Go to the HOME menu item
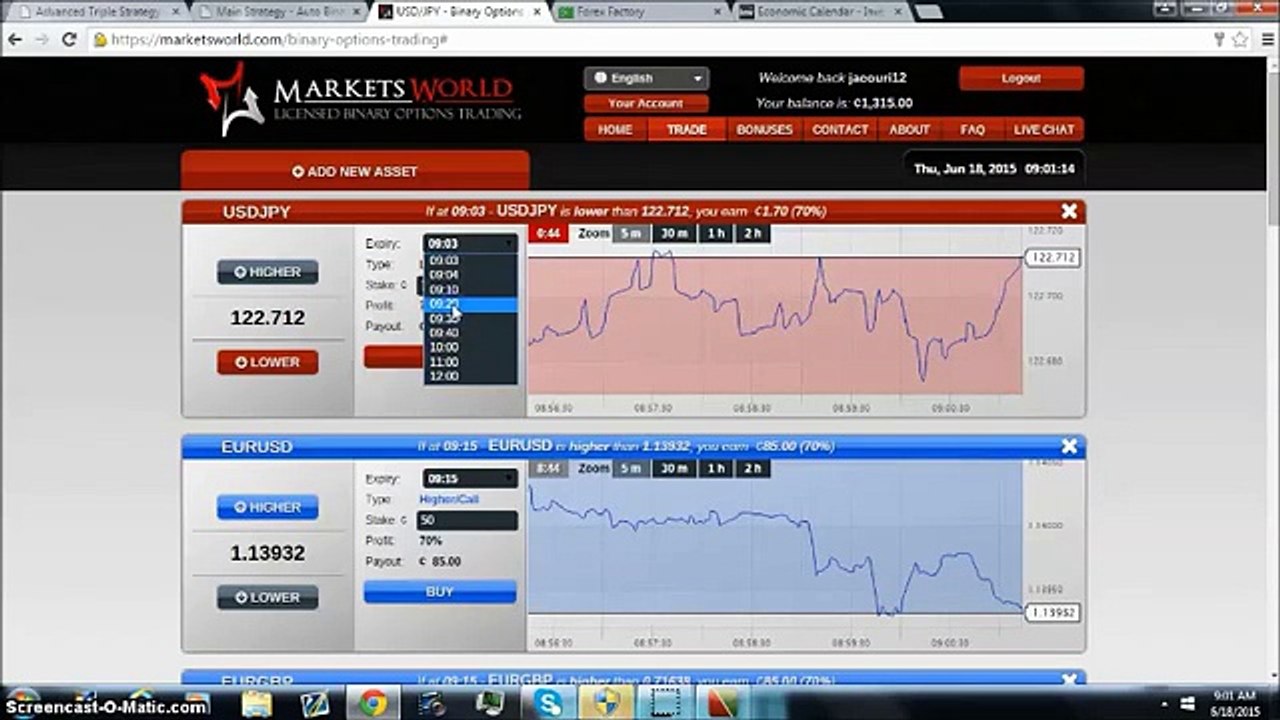This screenshot has height=720, width=1280. [615, 130]
